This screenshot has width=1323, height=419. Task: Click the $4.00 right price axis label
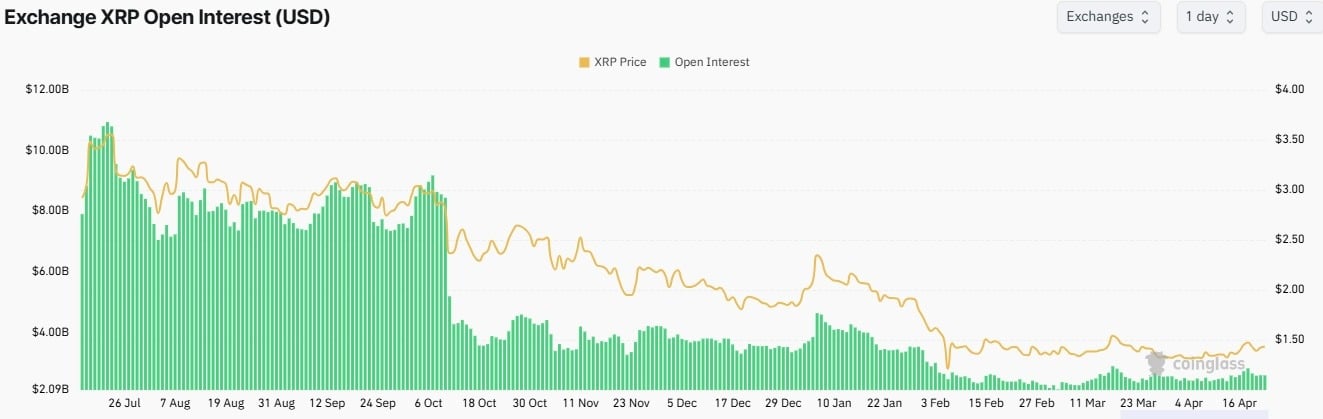click(1290, 89)
